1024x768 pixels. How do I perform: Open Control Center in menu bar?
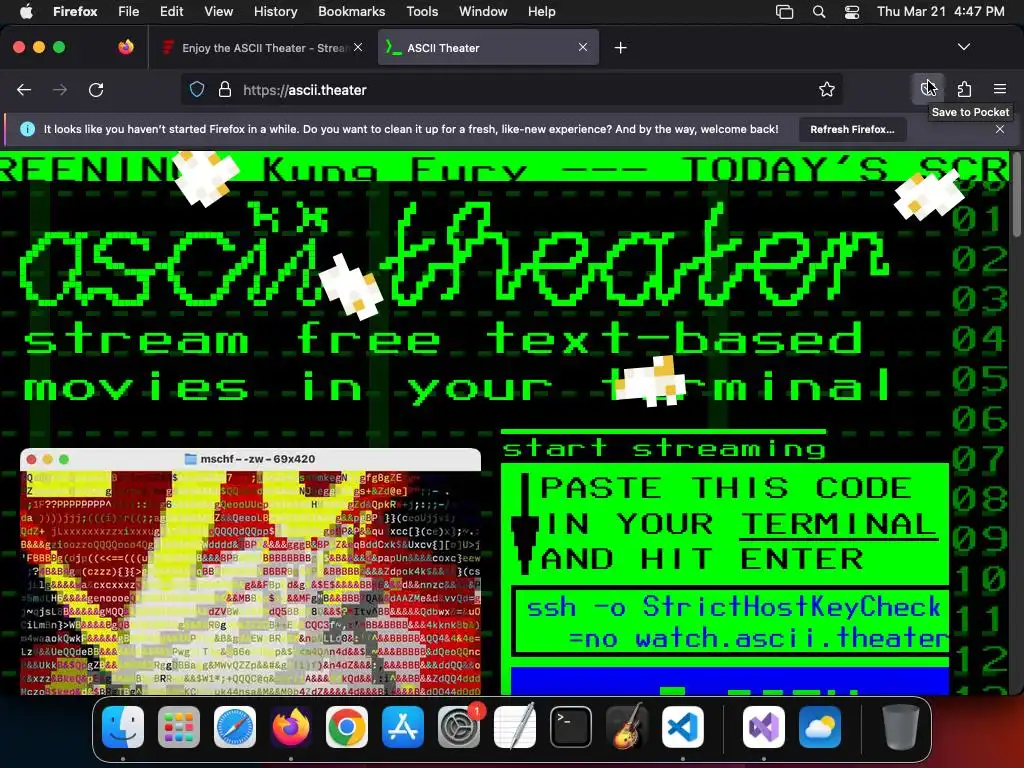coord(852,11)
